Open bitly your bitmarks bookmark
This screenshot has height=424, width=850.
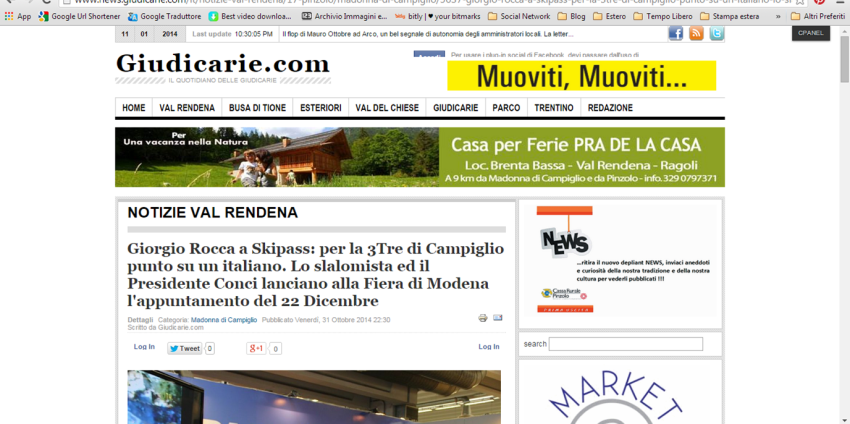(437, 16)
